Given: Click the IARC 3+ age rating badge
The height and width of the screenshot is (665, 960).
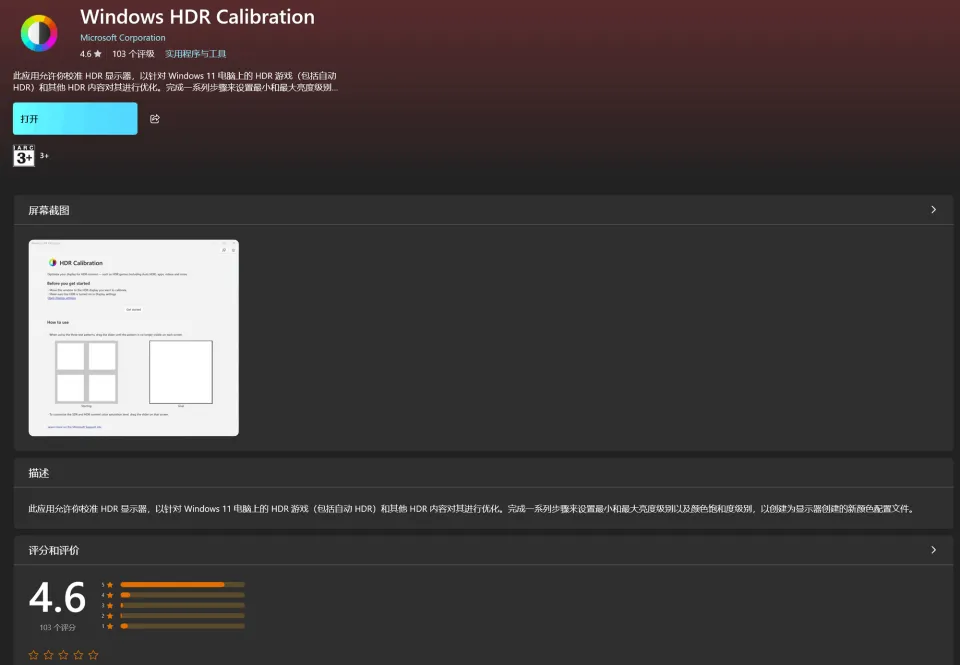Looking at the screenshot, I should (x=24, y=156).
